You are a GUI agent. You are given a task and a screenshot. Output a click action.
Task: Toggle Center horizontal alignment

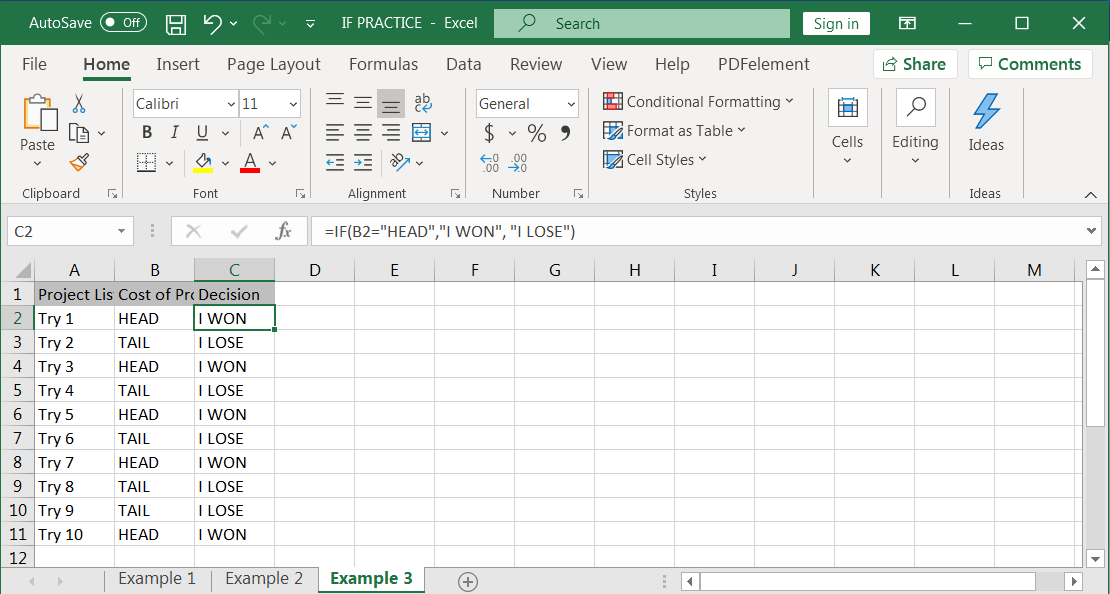coord(363,132)
